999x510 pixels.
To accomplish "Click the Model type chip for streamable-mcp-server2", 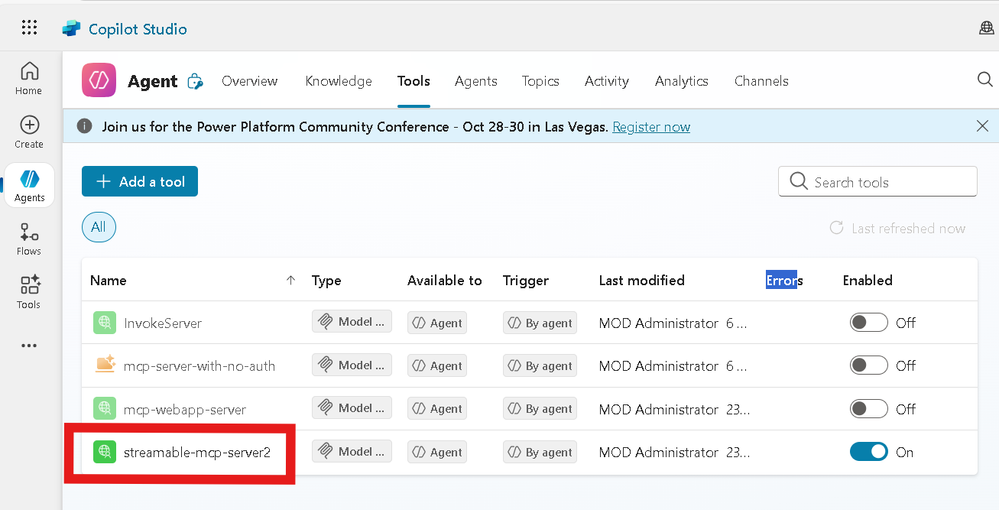I will pos(352,451).
